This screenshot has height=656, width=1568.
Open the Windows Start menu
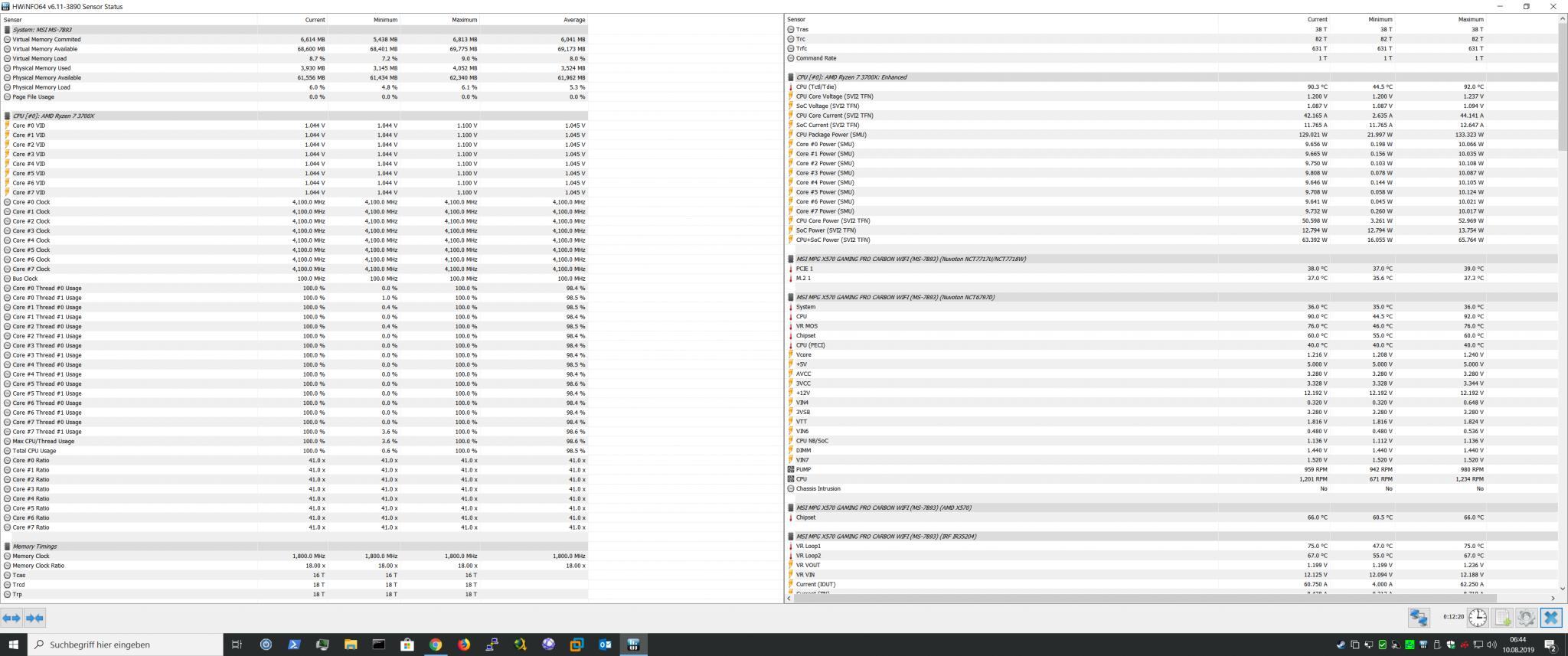(x=14, y=645)
